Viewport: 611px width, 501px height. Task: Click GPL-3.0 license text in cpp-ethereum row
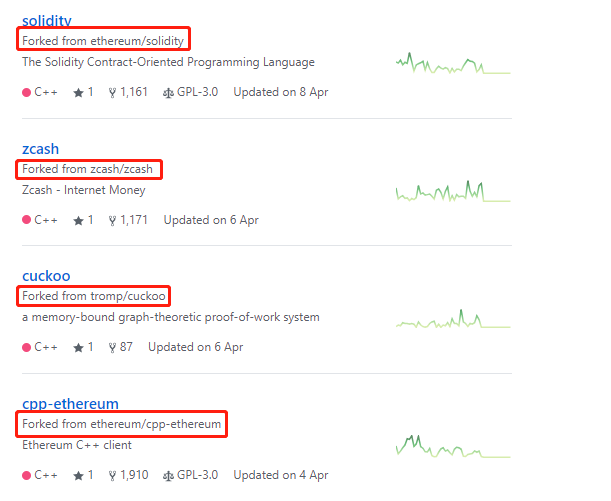[x=198, y=475]
